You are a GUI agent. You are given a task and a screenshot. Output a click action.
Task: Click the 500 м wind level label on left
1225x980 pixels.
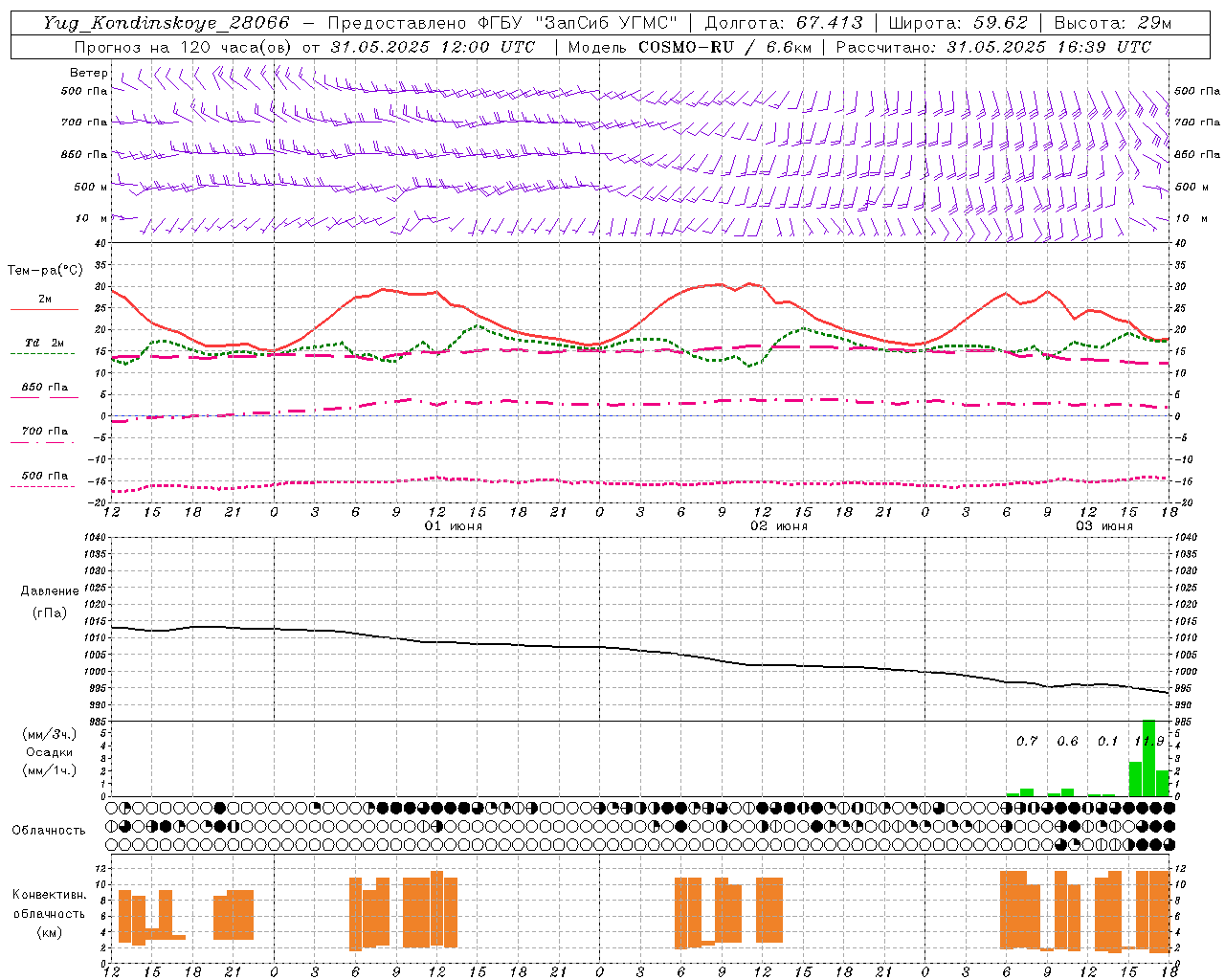(x=92, y=187)
